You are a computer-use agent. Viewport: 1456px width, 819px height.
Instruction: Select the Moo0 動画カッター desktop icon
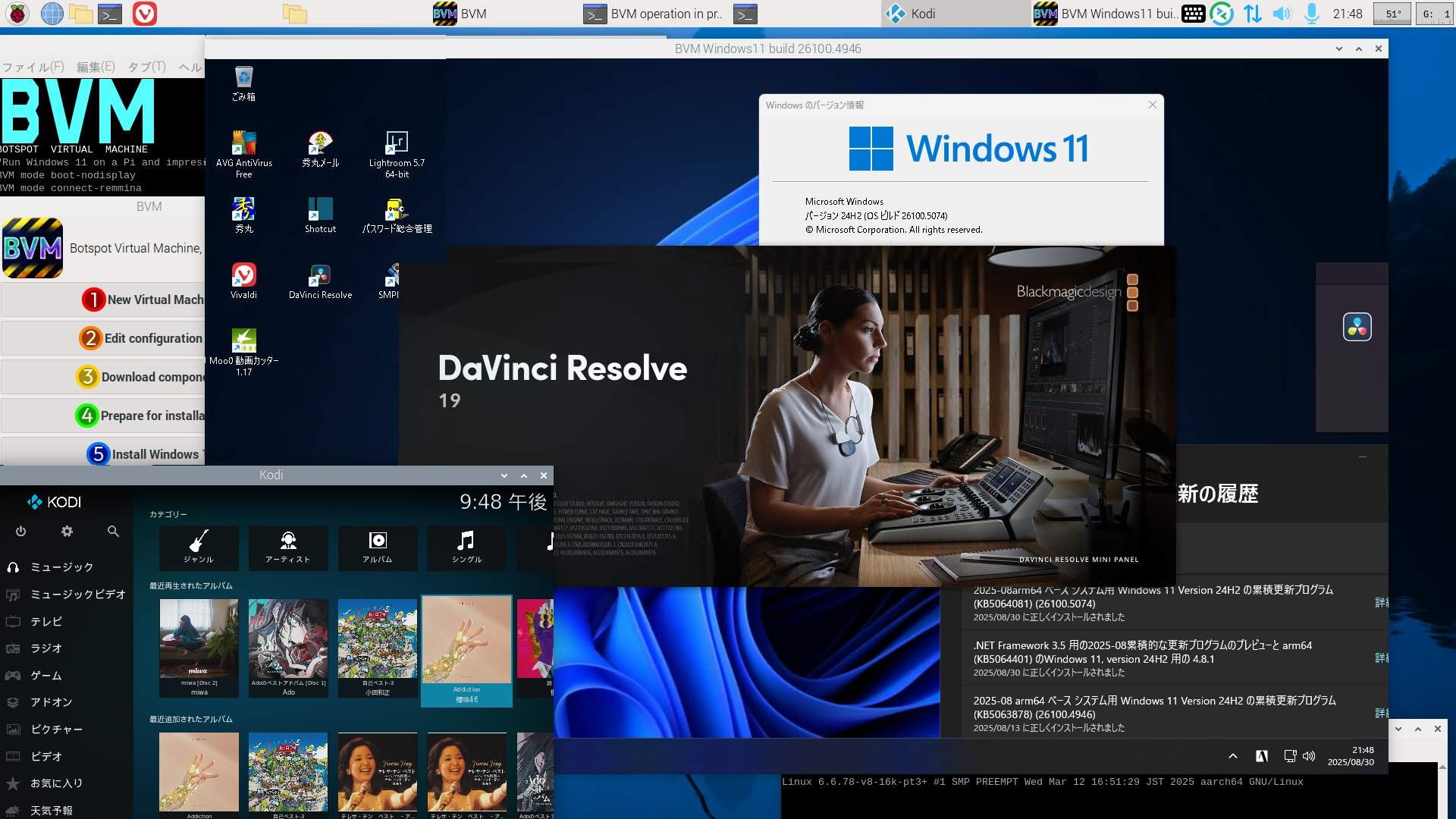click(x=243, y=352)
